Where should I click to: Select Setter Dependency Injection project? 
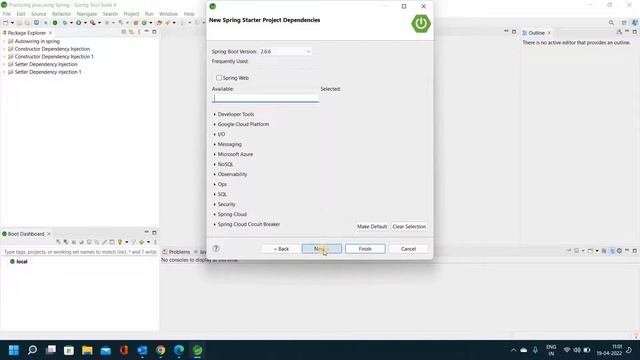coord(46,64)
